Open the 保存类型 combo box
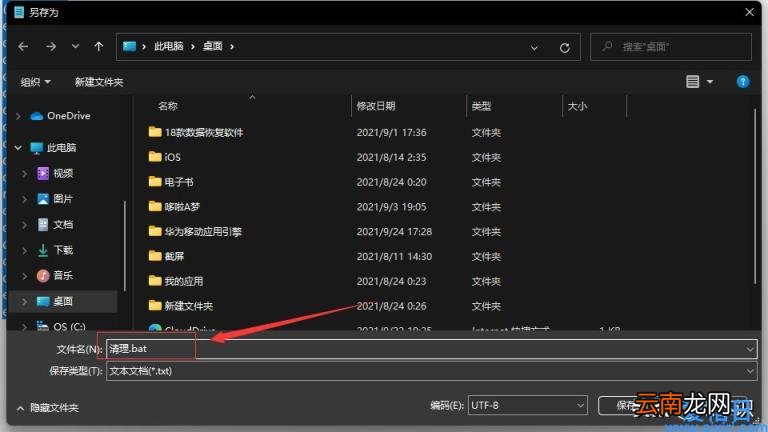Screen dimensions: 768x432 432,371
